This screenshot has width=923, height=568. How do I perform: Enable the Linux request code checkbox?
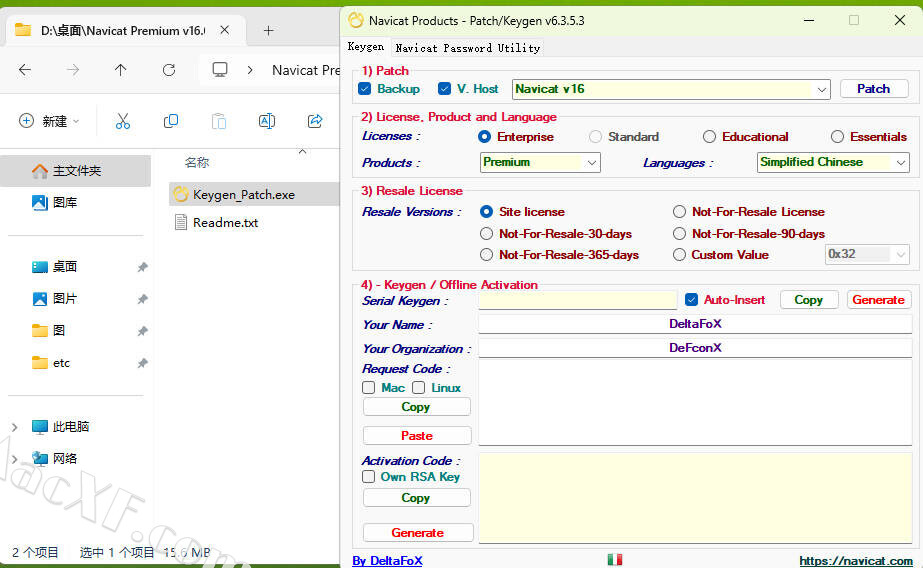pyautogui.click(x=419, y=388)
